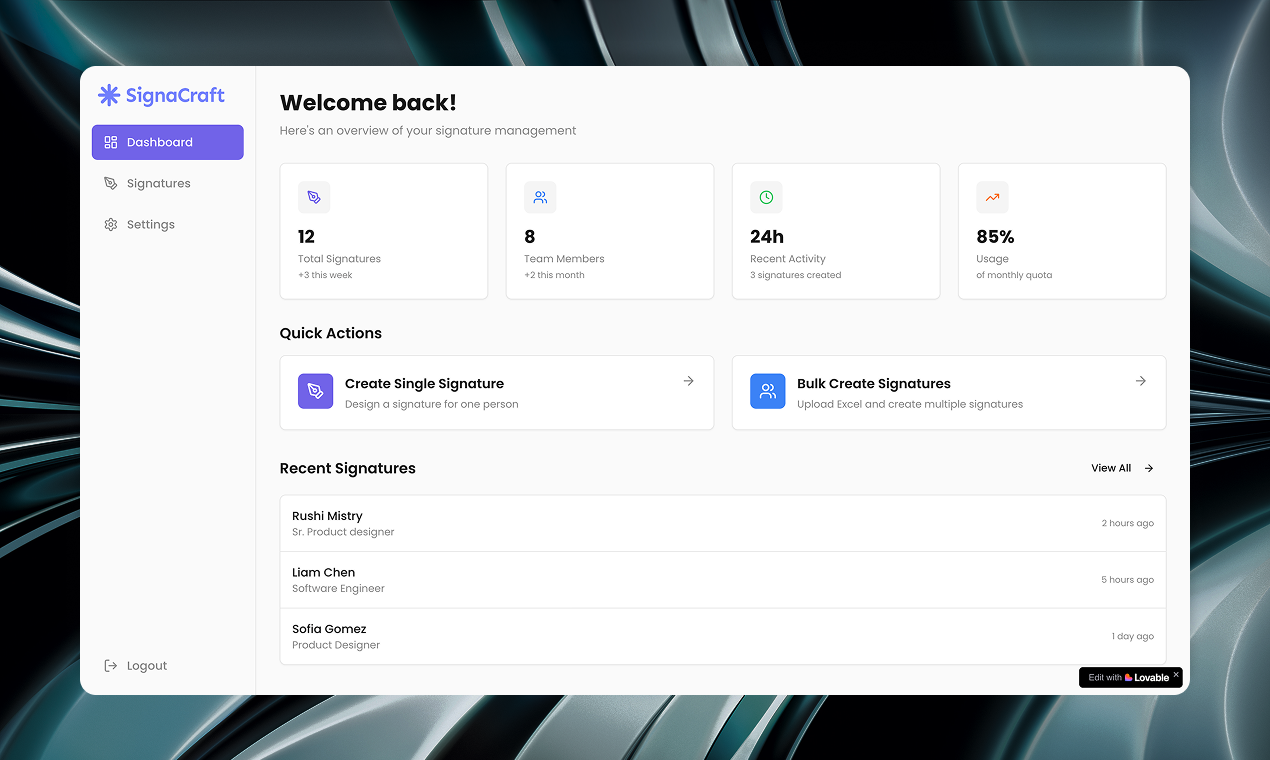Viewport: 1270px width, 760px height.
Task: Click the '+2 this month' text
Action: coord(554,275)
